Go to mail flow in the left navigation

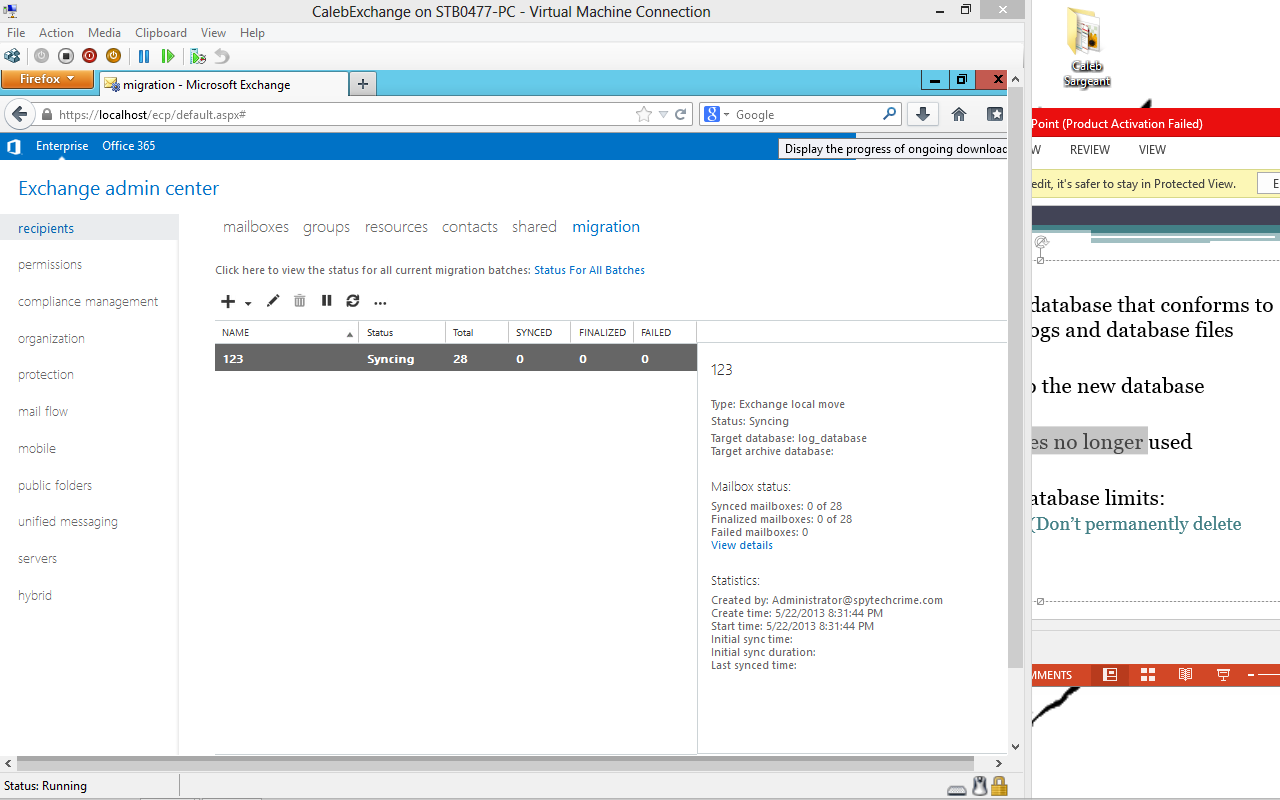[x=43, y=412]
